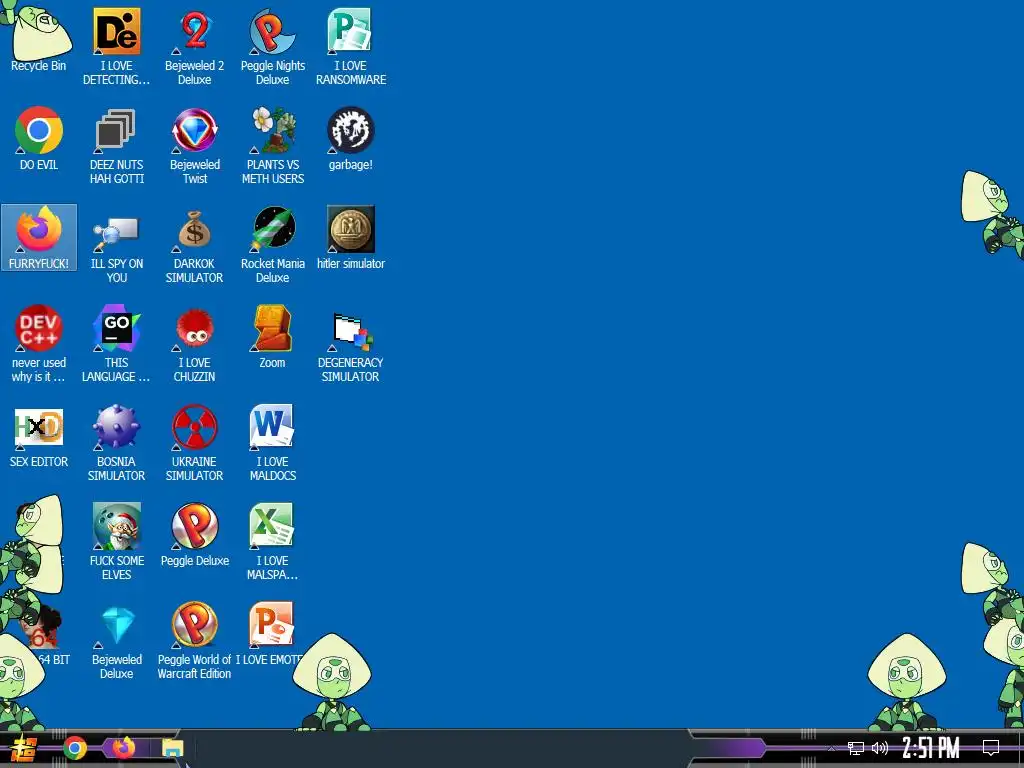1024x768 pixels.
Task: Select the Zoom desktop shortcut
Action: tap(272, 336)
